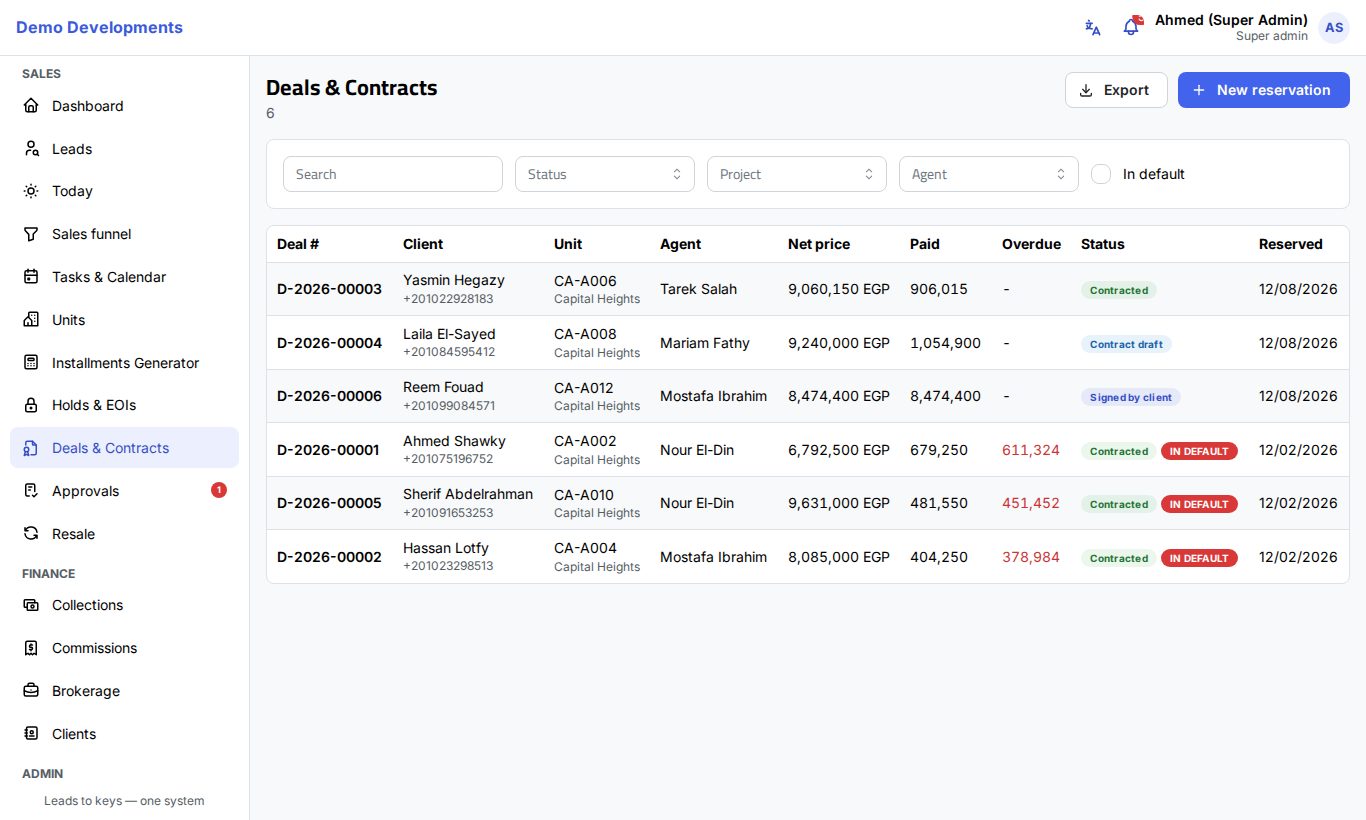Select client name Hassan Lotfy

pos(446,548)
